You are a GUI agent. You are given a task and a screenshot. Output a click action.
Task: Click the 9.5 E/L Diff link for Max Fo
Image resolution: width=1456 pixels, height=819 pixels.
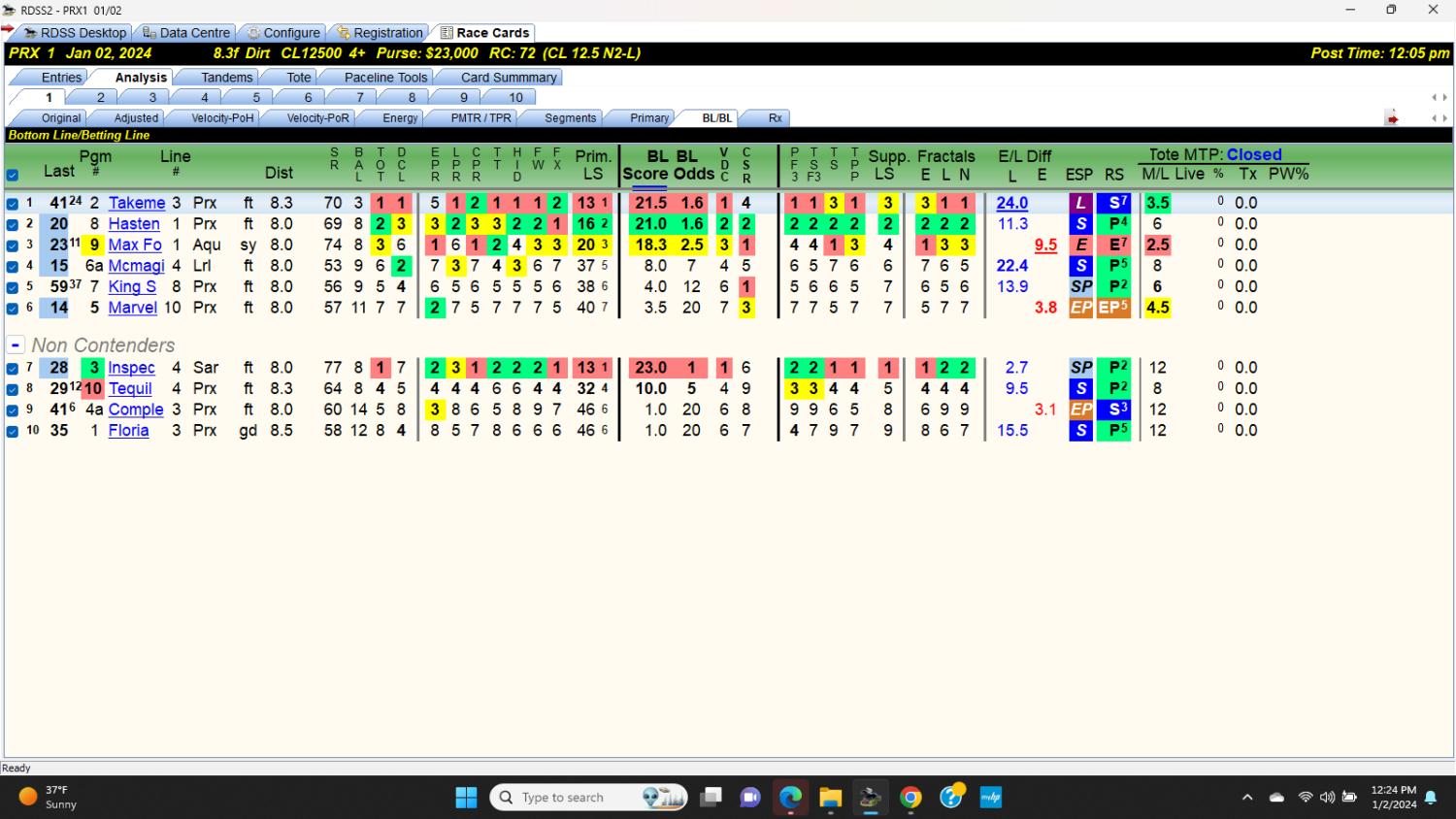tap(1045, 245)
